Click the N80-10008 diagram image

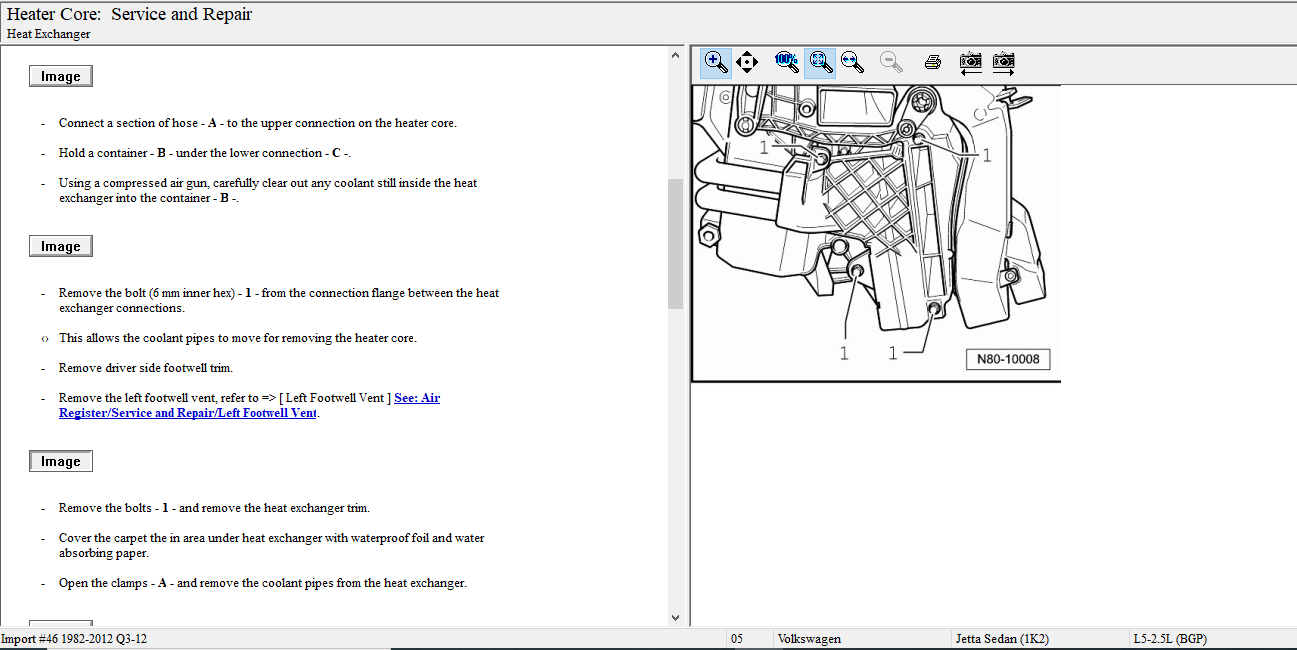click(876, 233)
